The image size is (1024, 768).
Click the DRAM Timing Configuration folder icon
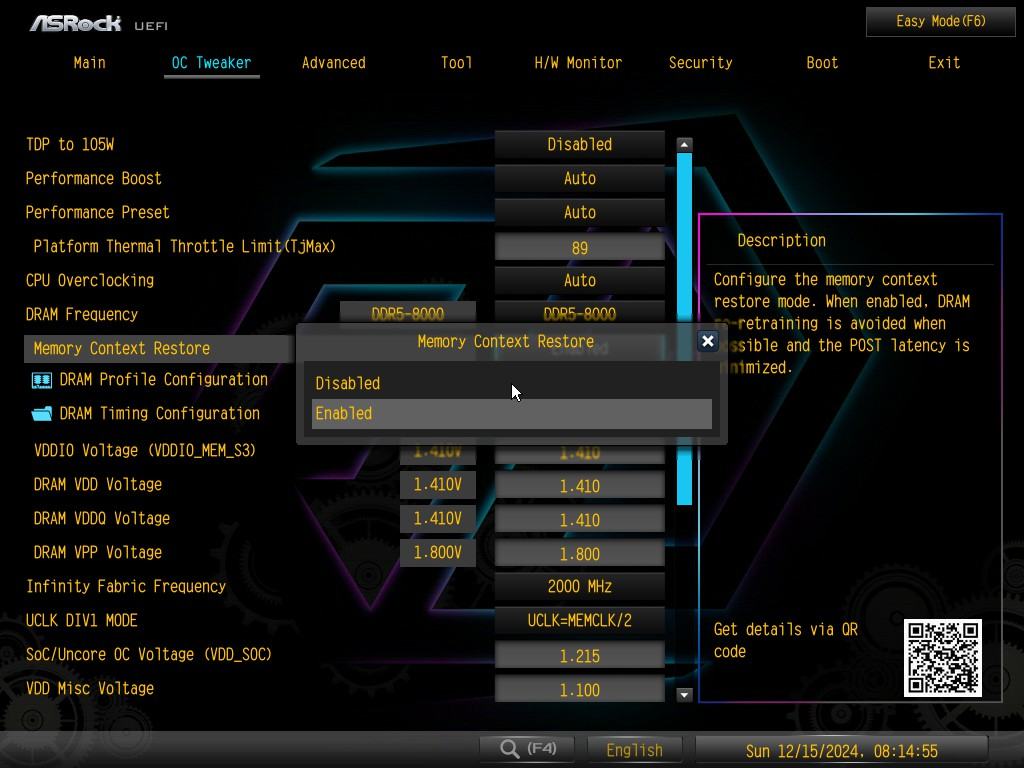coord(42,414)
